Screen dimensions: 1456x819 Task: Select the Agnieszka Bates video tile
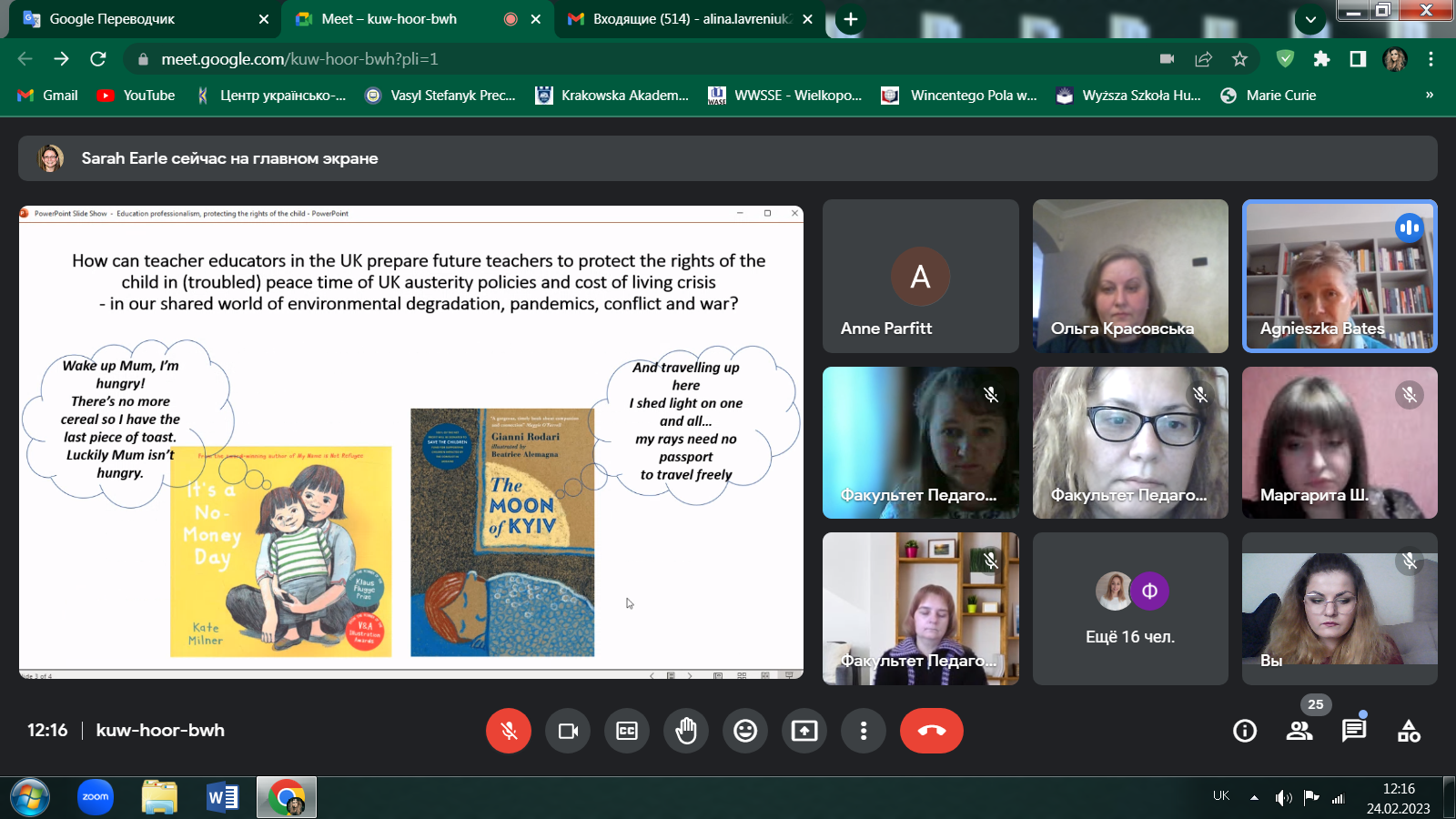[1340, 277]
